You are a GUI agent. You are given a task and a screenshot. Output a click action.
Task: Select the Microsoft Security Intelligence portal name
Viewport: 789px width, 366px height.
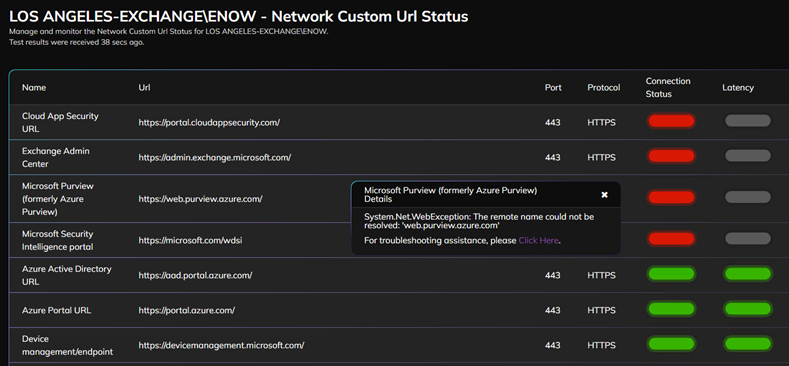coord(58,241)
